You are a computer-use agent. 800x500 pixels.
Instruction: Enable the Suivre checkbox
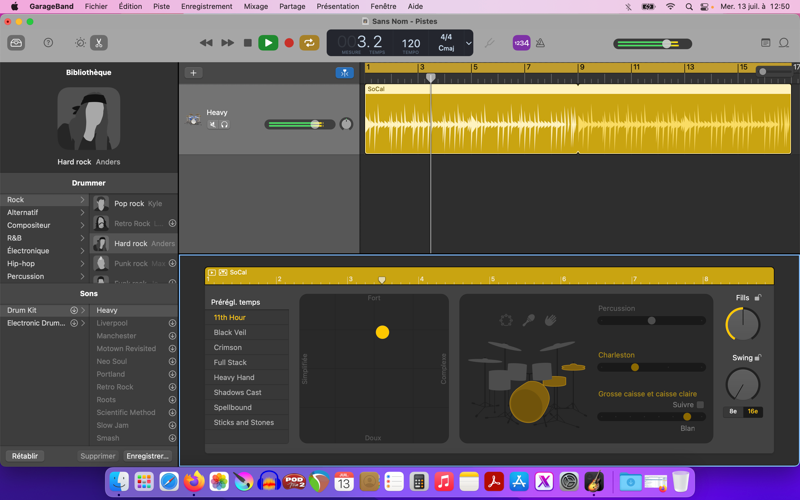click(x=700, y=405)
